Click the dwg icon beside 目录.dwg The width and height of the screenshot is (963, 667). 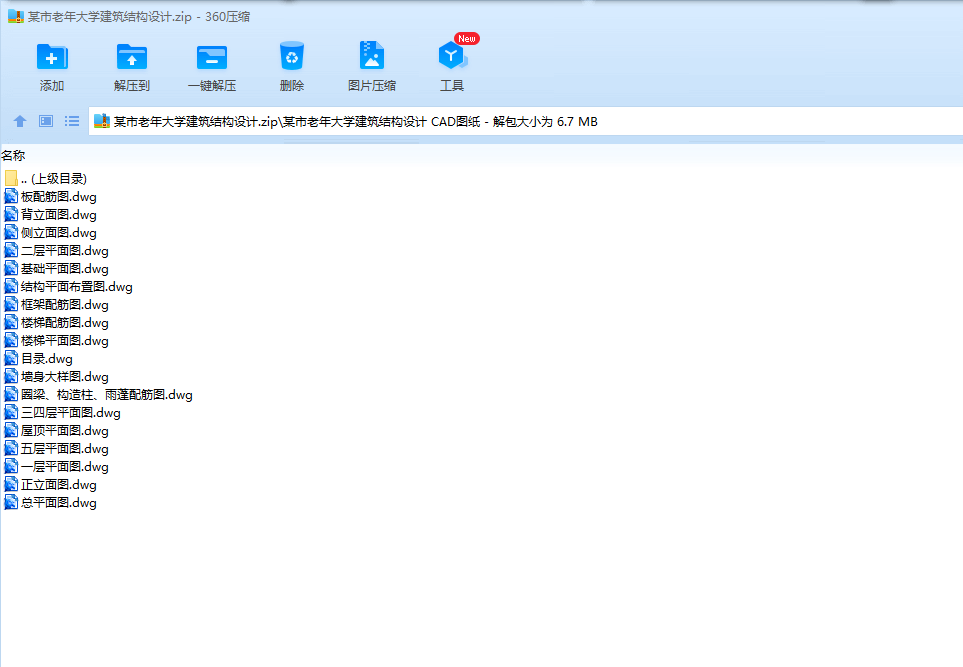coord(11,359)
